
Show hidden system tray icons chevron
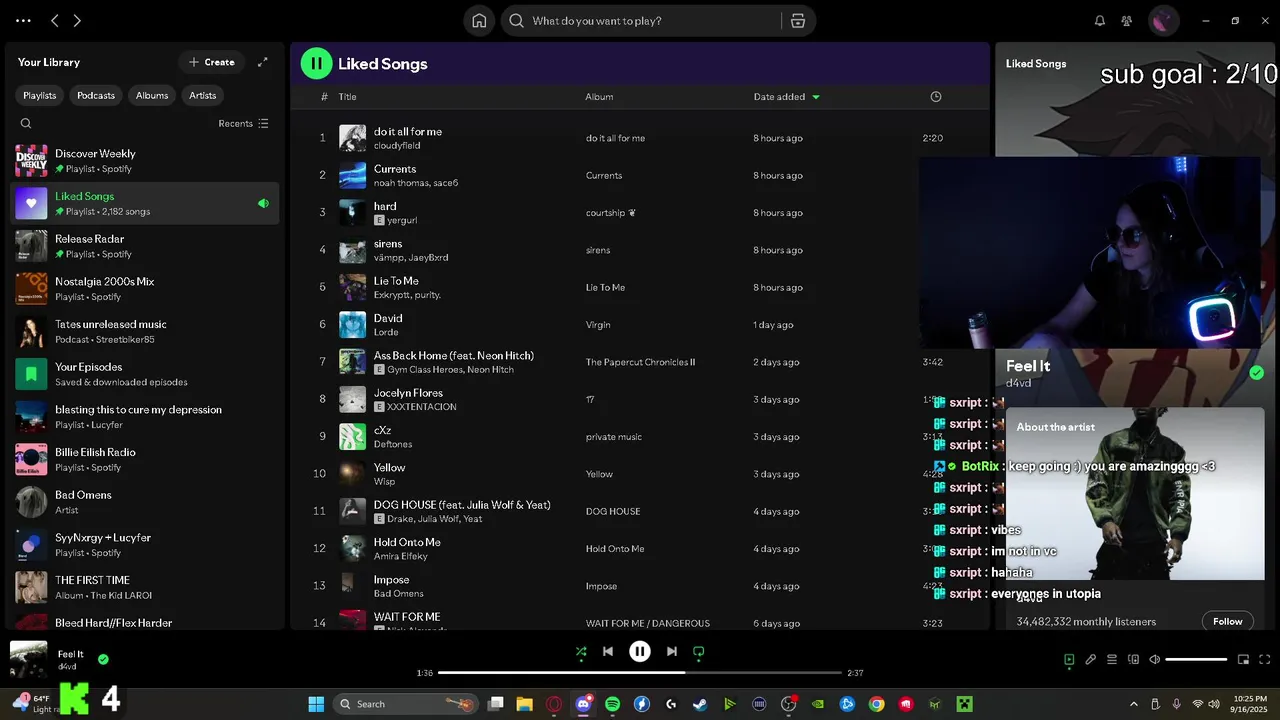coord(1133,704)
